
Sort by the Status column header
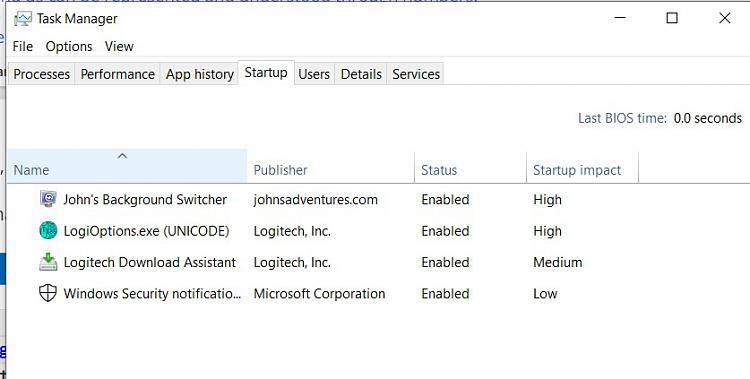[x=471, y=166]
